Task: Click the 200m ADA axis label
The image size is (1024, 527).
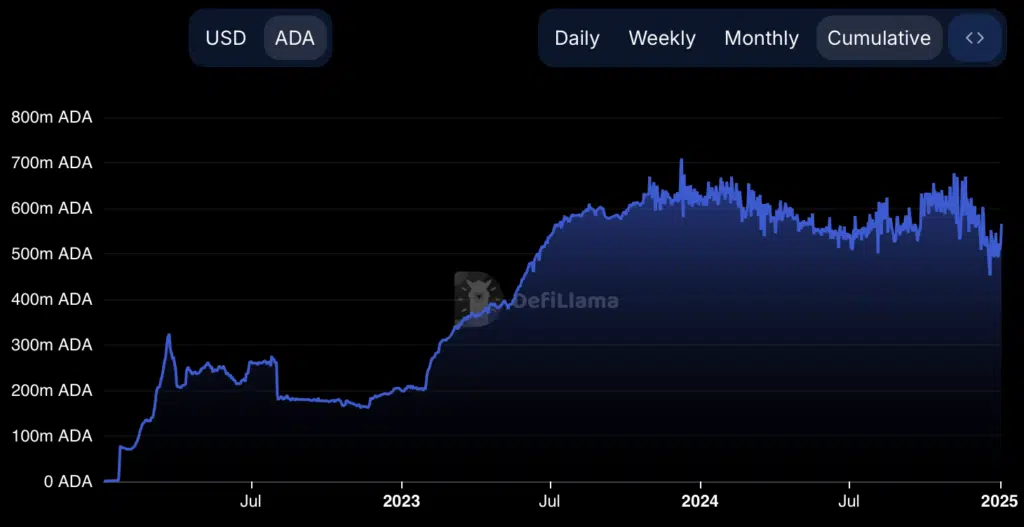Action: [52, 391]
